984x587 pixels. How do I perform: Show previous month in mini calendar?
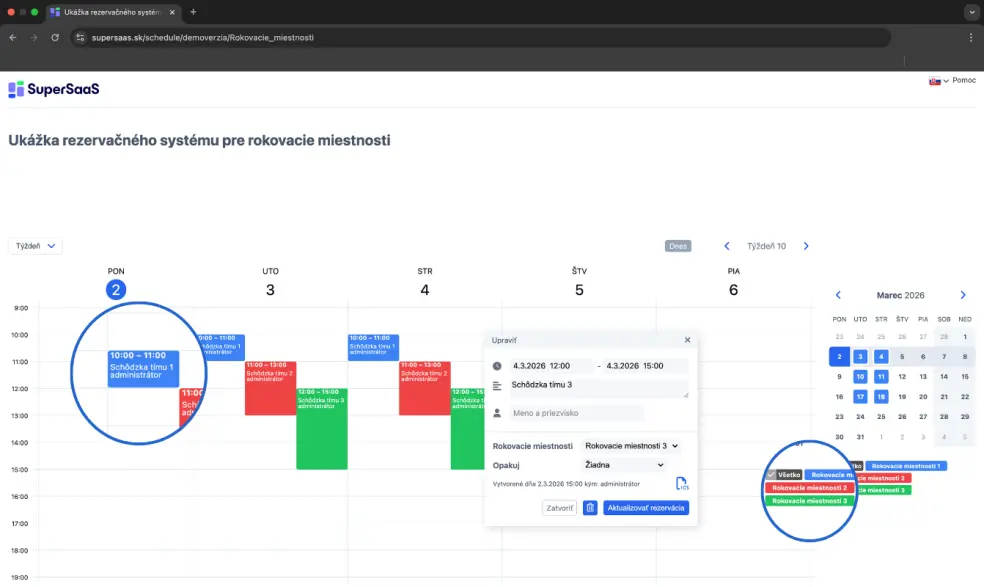tap(838, 295)
